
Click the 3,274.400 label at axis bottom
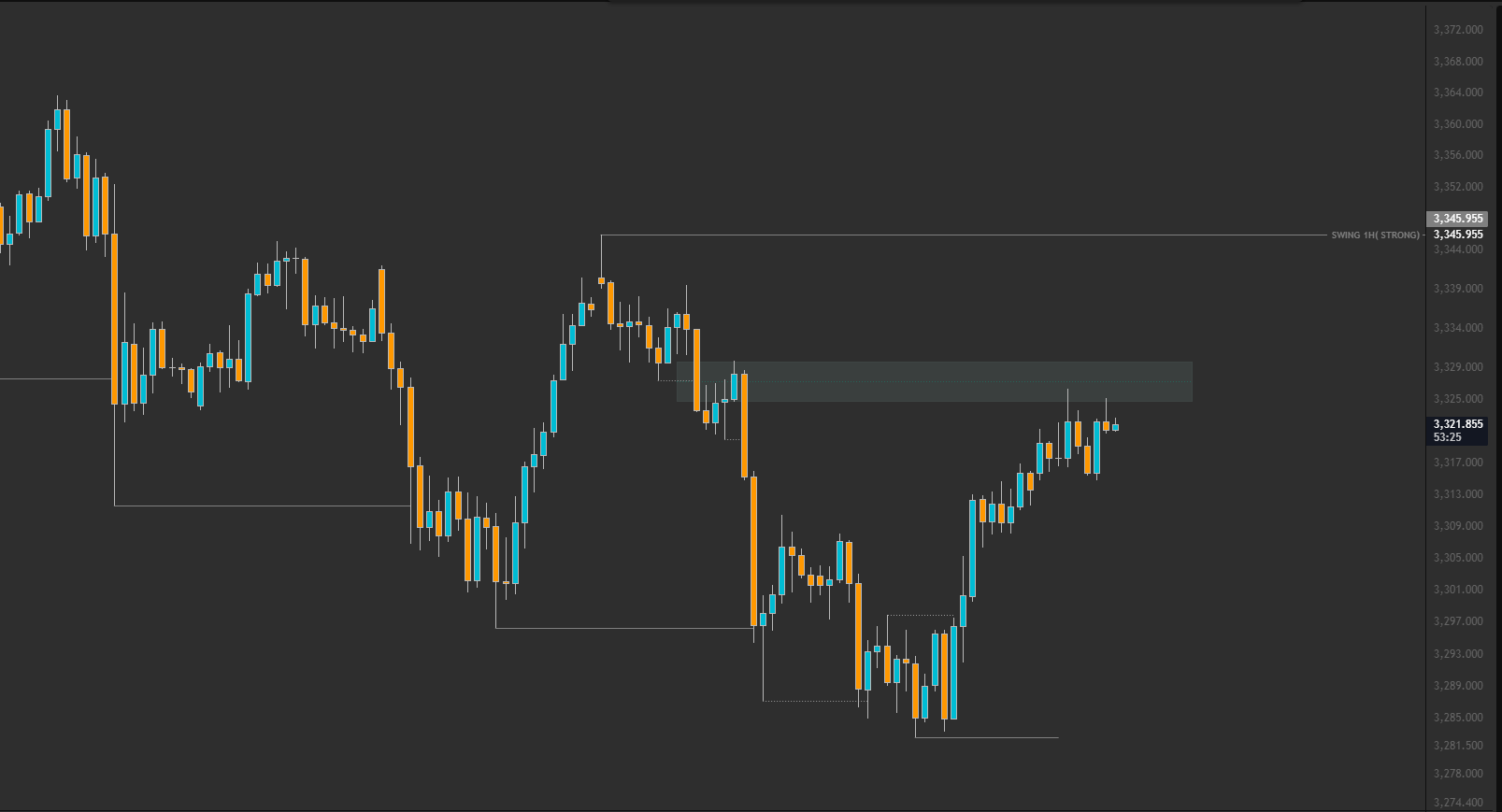click(x=1458, y=803)
